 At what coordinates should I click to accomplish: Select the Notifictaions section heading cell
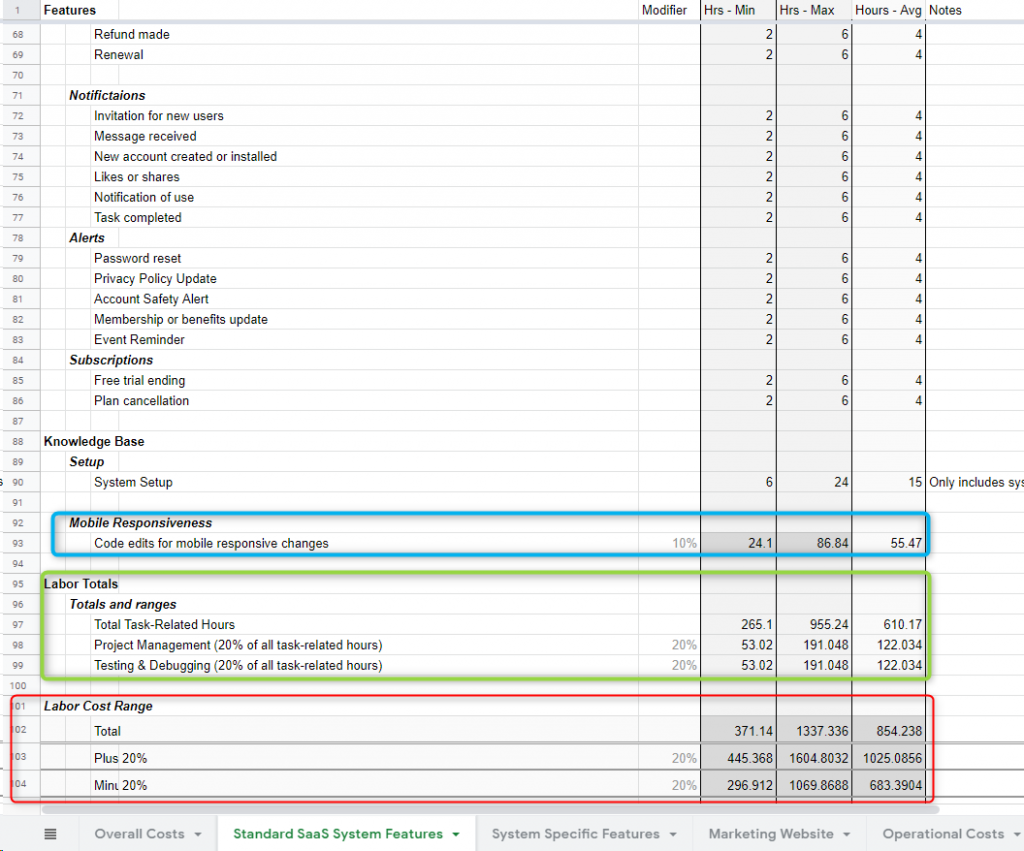click(x=107, y=95)
